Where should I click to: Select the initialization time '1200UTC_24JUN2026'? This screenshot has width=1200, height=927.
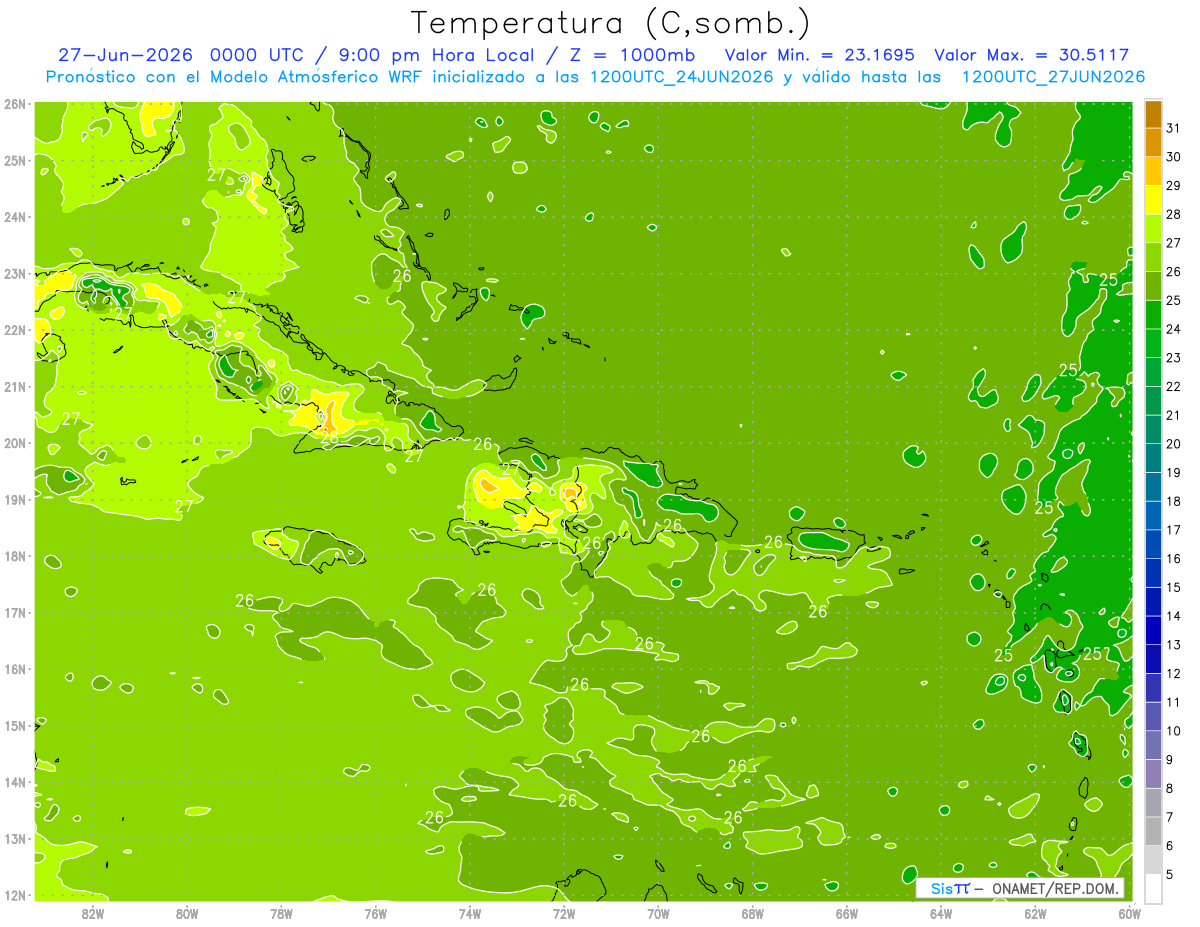point(681,77)
